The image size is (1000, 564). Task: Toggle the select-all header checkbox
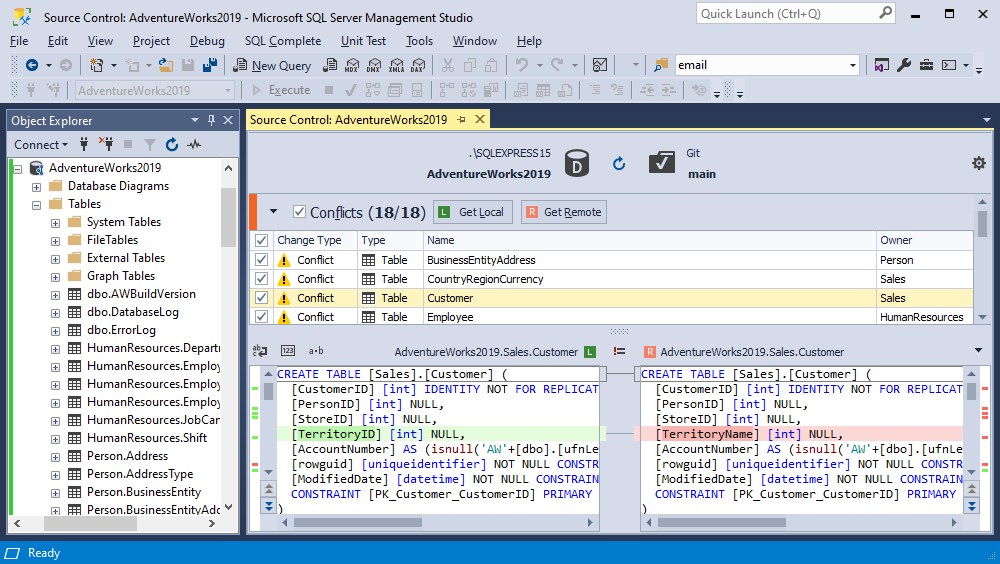tap(261, 241)
